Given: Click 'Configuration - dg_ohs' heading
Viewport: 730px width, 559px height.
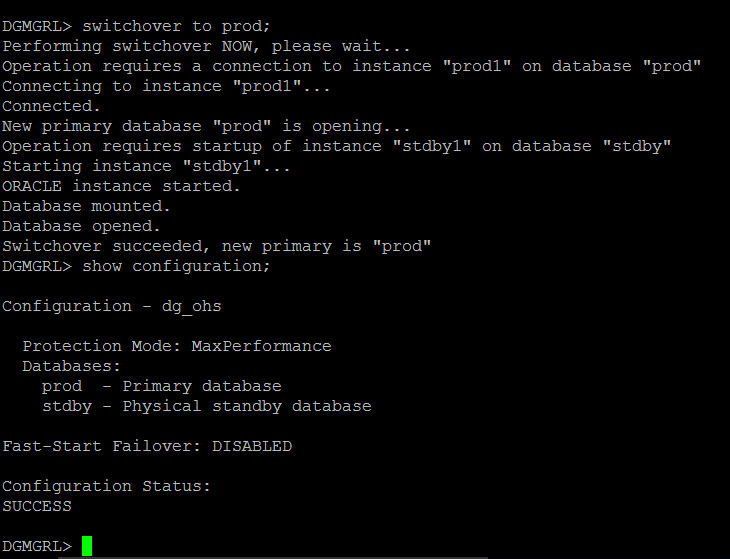Looking at the screenshot, I should [x=112, y=306].
